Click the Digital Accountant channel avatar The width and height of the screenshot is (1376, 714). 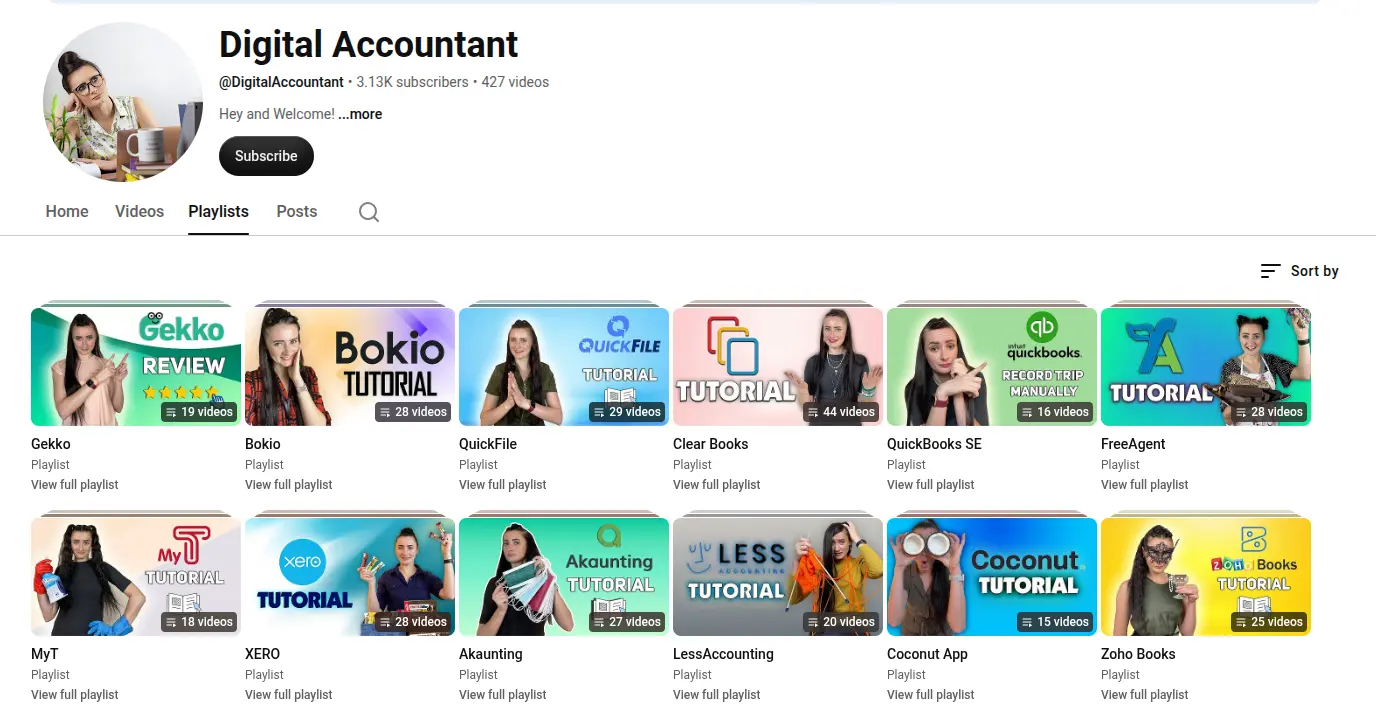tap(123, 102)
